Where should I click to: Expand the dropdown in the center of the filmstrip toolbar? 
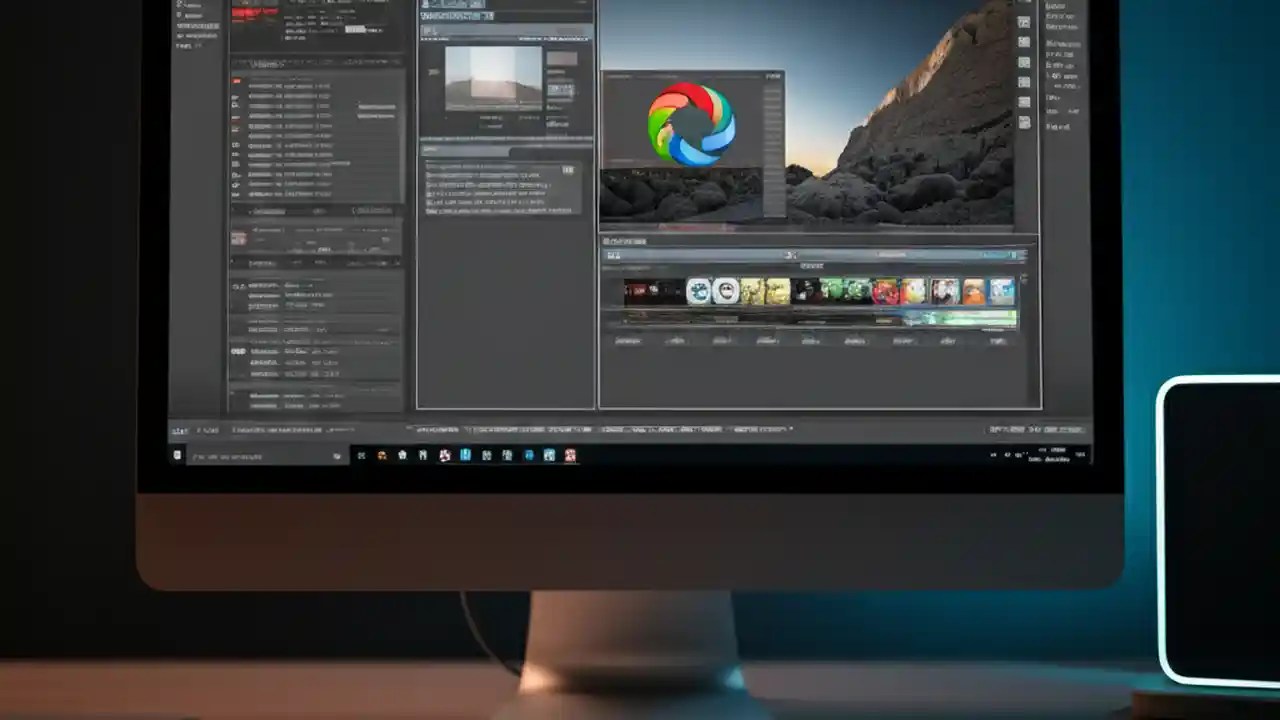790,253
